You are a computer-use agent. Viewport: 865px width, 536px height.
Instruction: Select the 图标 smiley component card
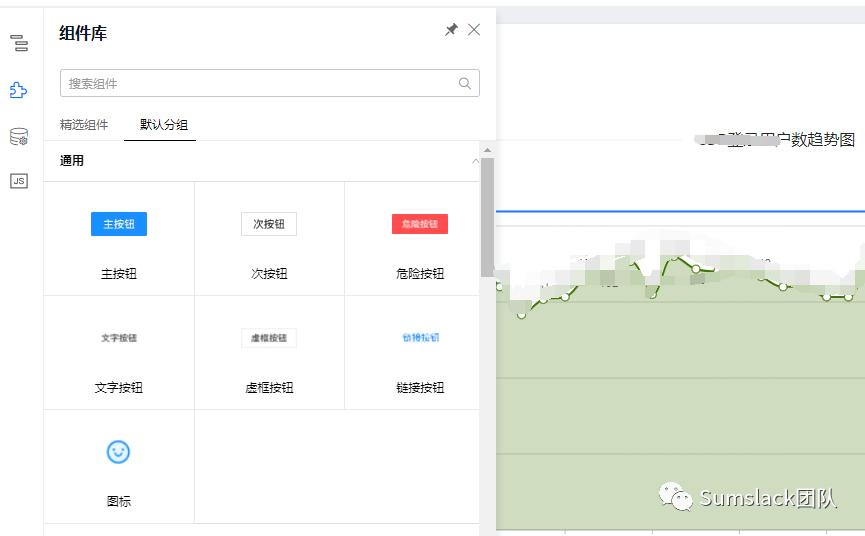tap(119, 467)
